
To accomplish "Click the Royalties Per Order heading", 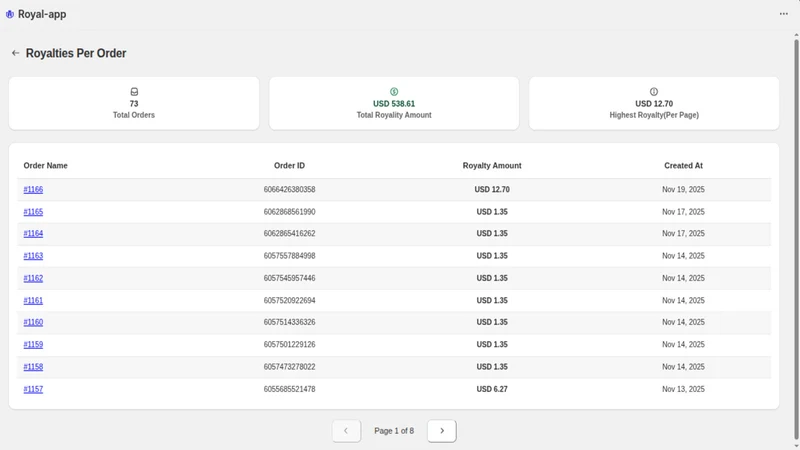I will (x=76, y=53).
